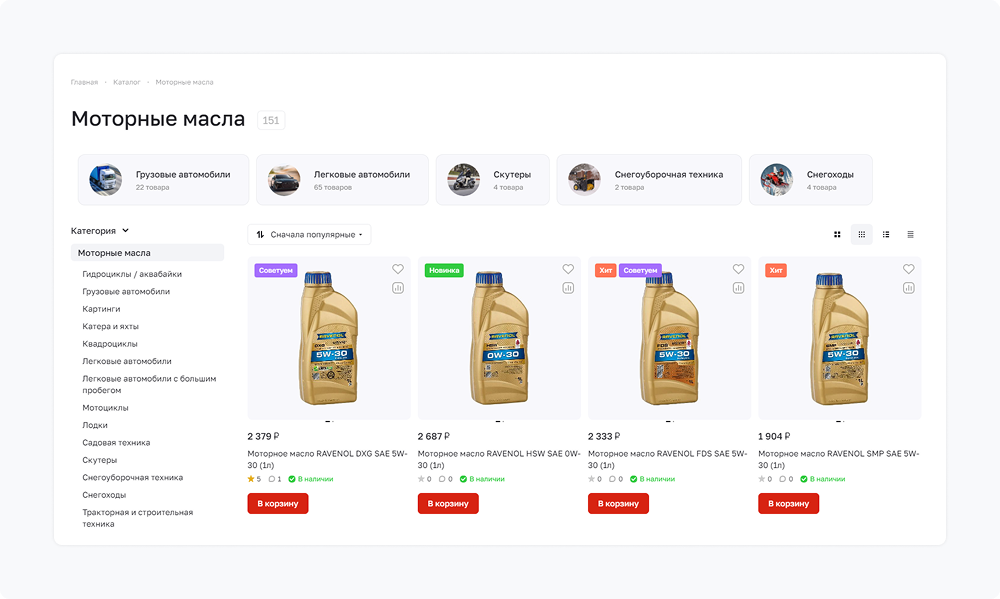Go to Главная in the breadcrumbs

click(84, 82)
